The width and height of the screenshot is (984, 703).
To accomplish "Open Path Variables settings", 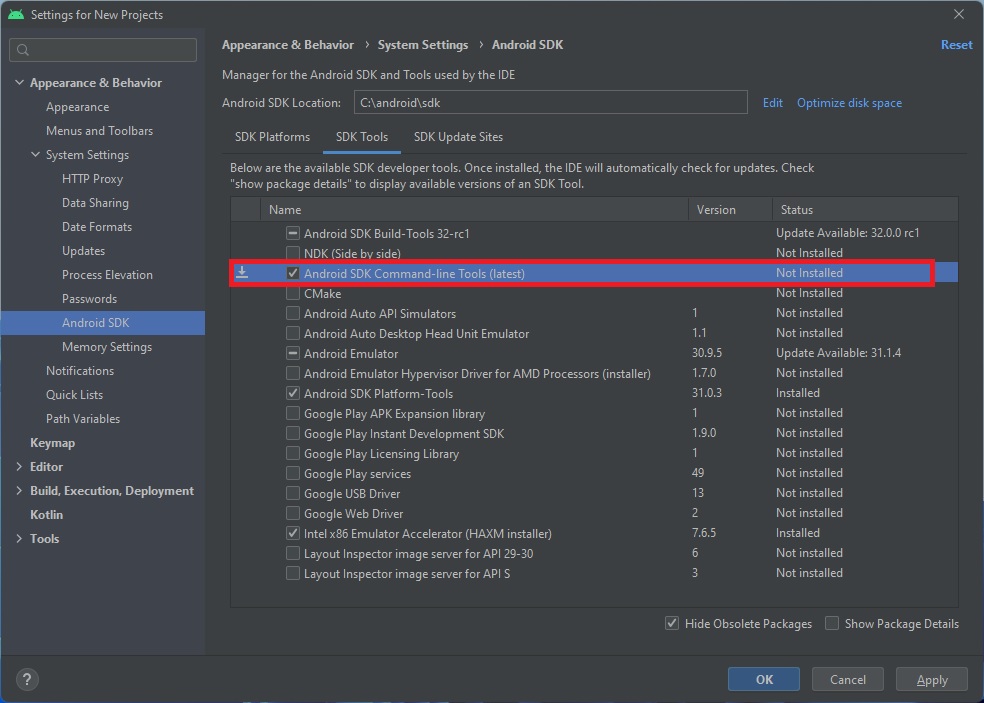I will pos(83,419).
